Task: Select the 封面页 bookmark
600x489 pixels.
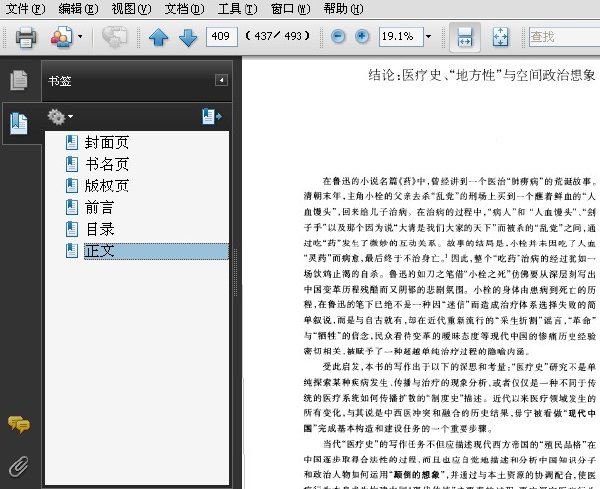Action: 106,142
